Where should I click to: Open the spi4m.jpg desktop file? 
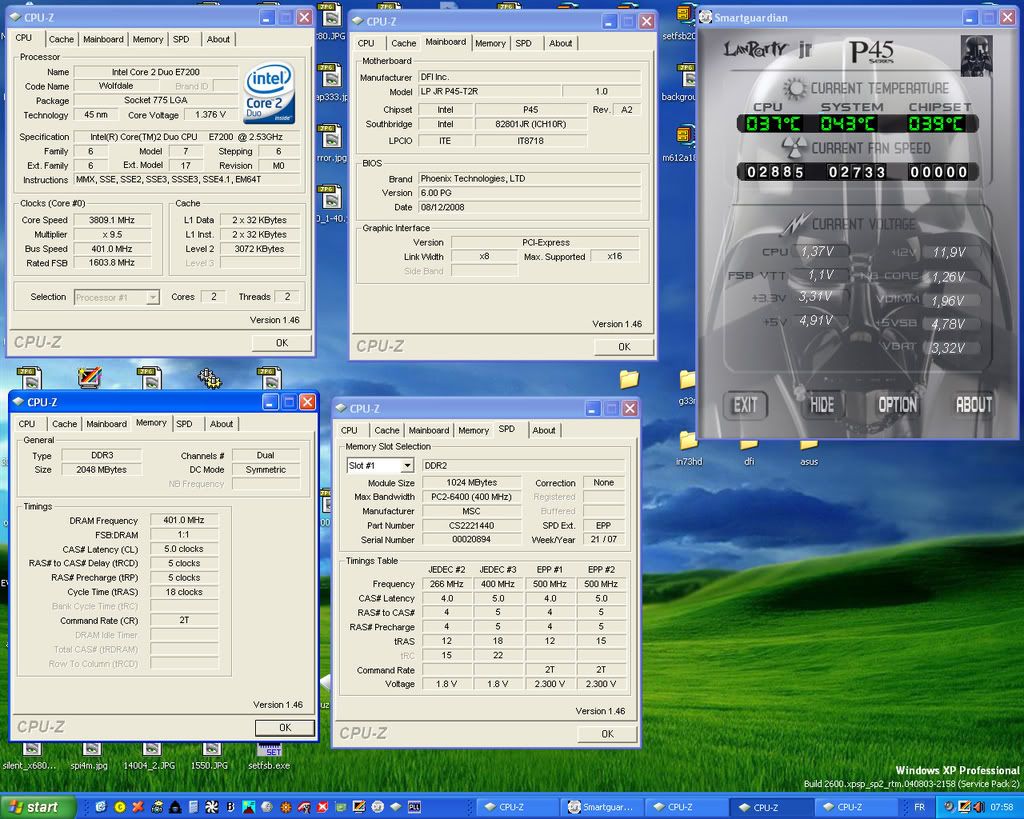coord(91,750)
